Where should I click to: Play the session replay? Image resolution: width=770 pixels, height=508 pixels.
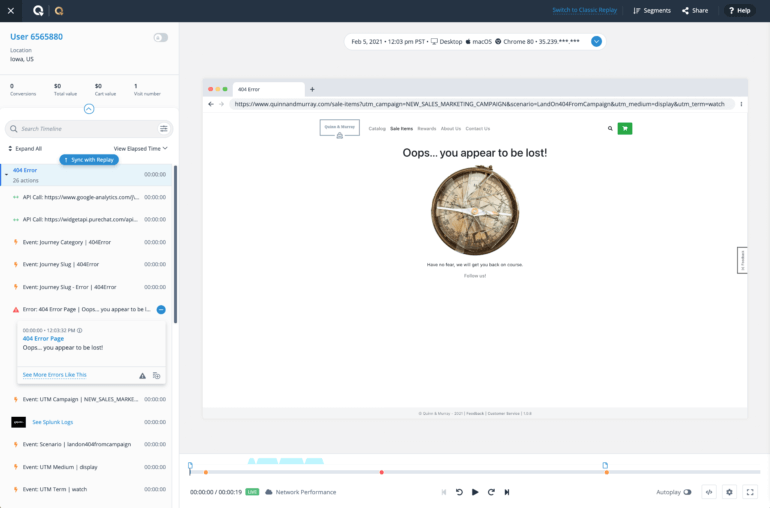click(x=475, y=492)
